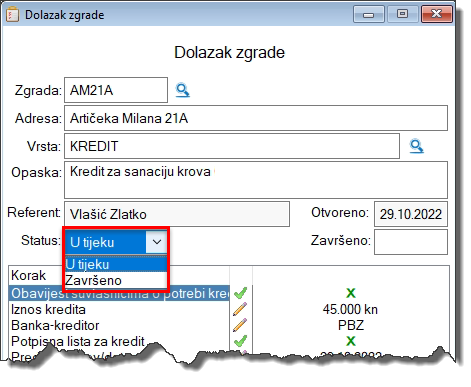Click Dolazak zgrade app icon in title bar
The height and width of the screenshot is (387, 471).
pos(12,15)
